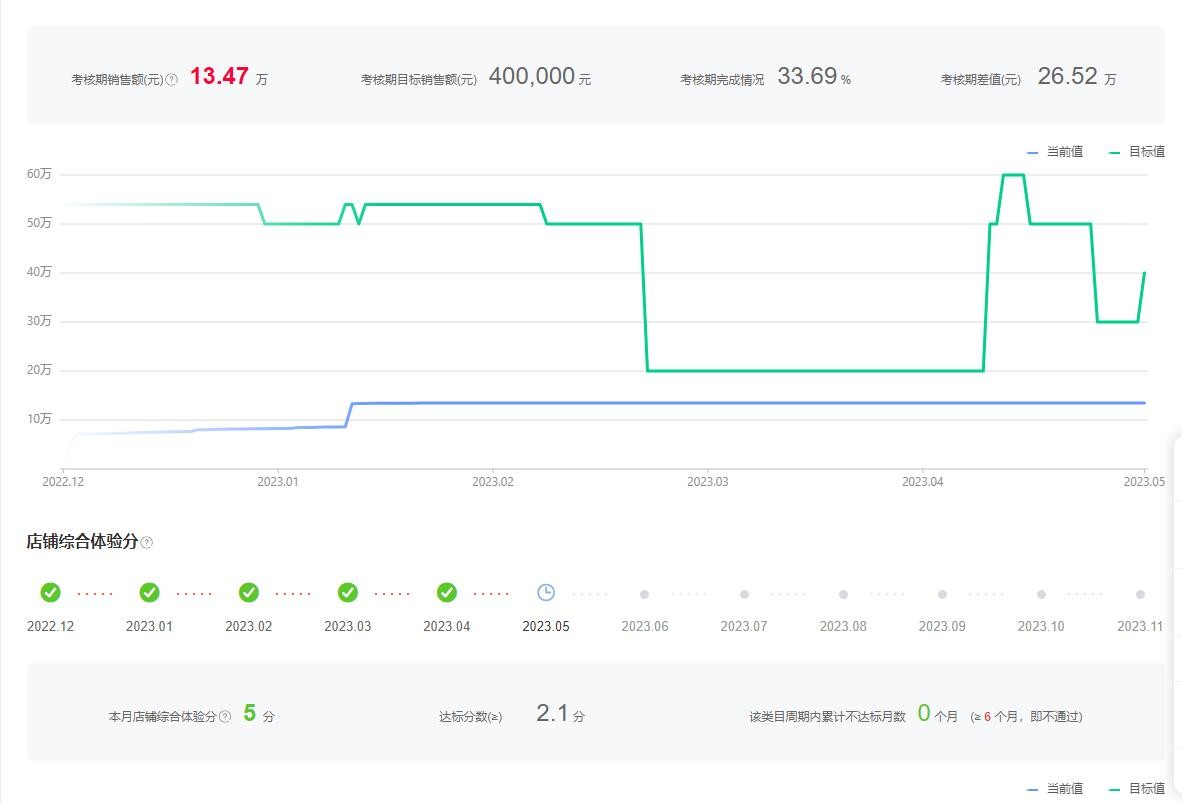Click the 考核期目标销售额(元) label
This screenshot has height=803, width=1182.
pos(418,79)
